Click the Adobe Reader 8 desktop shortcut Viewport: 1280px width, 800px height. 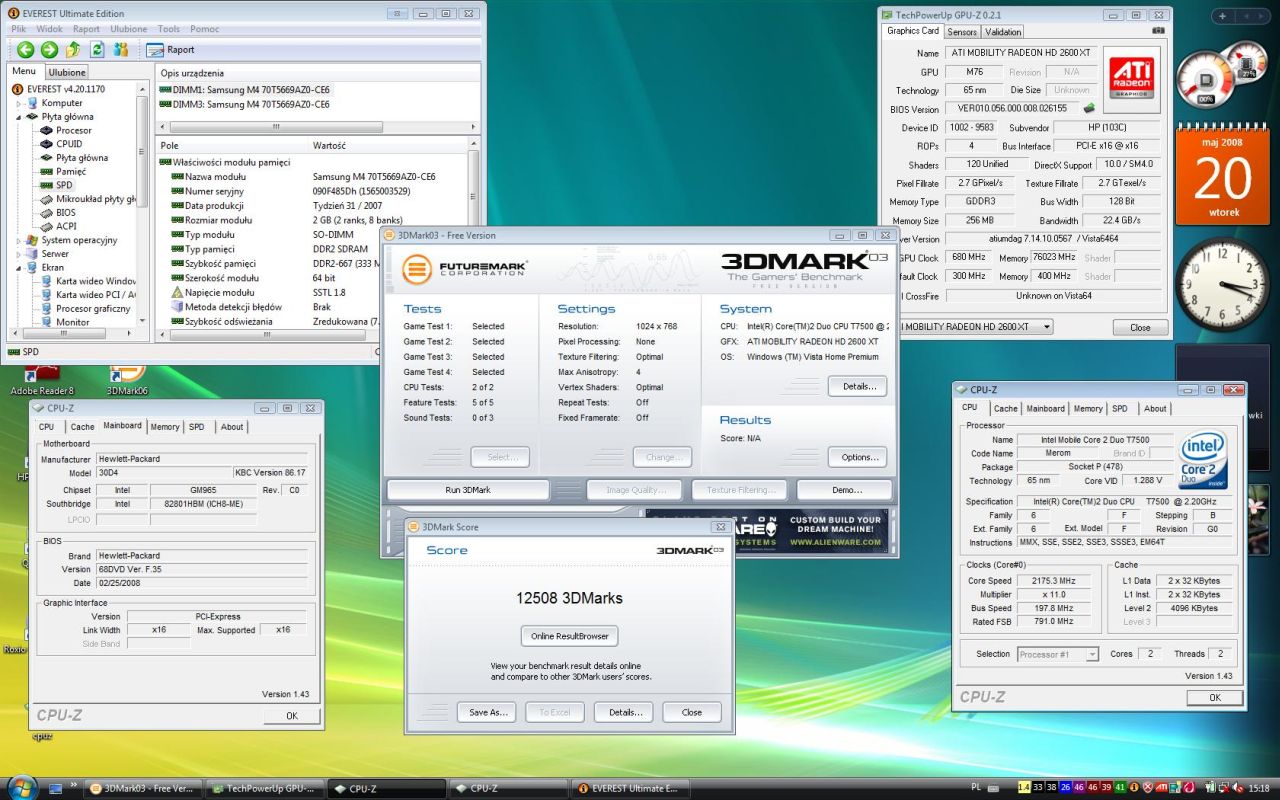[x=42, y=380]
